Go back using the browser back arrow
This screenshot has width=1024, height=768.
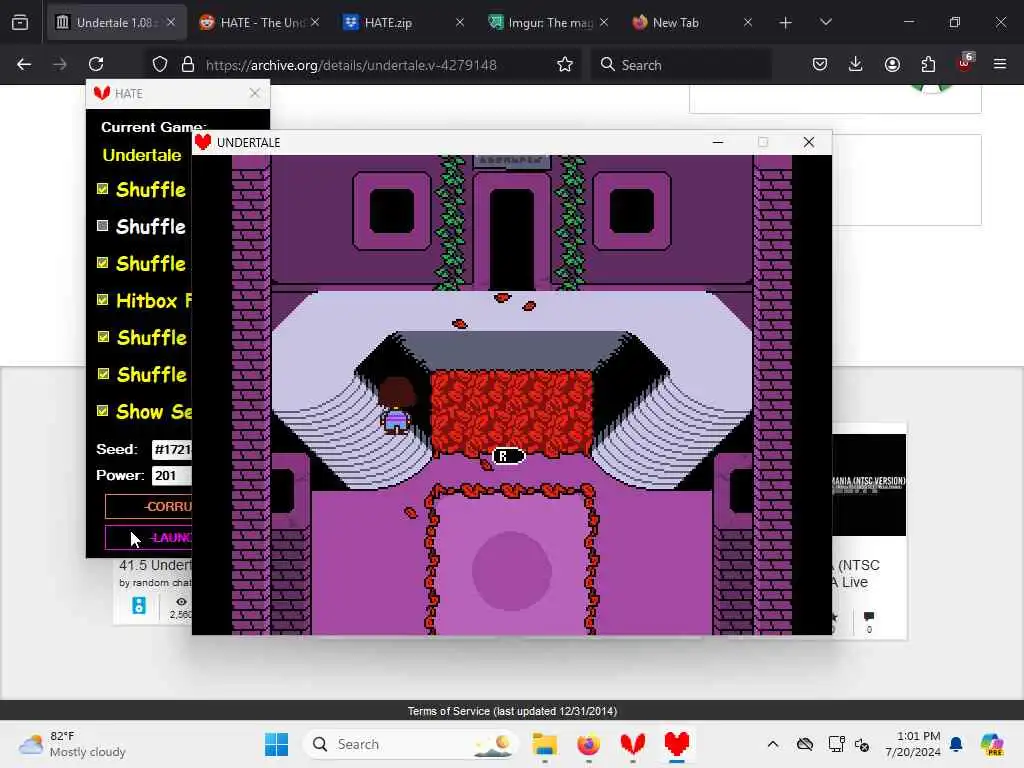click(x=24, y=64)
